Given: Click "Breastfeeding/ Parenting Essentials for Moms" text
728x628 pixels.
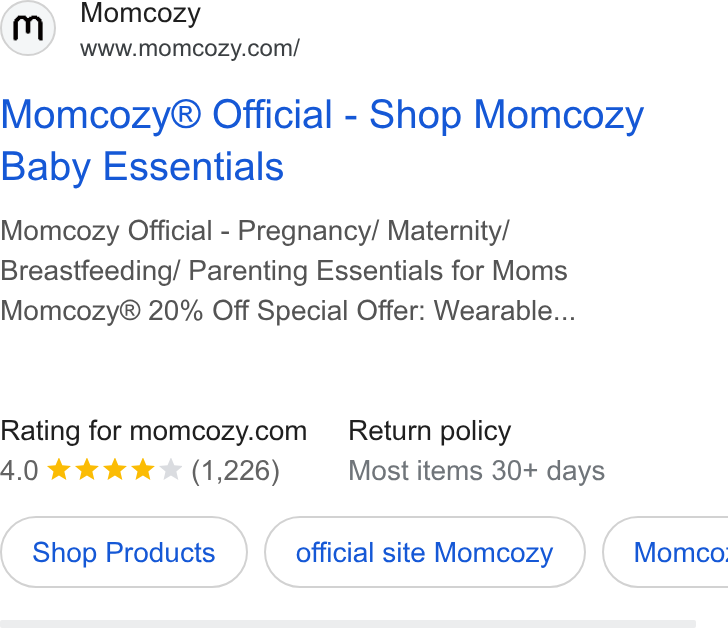Looking at the screenshot, I should click(284, 271).
